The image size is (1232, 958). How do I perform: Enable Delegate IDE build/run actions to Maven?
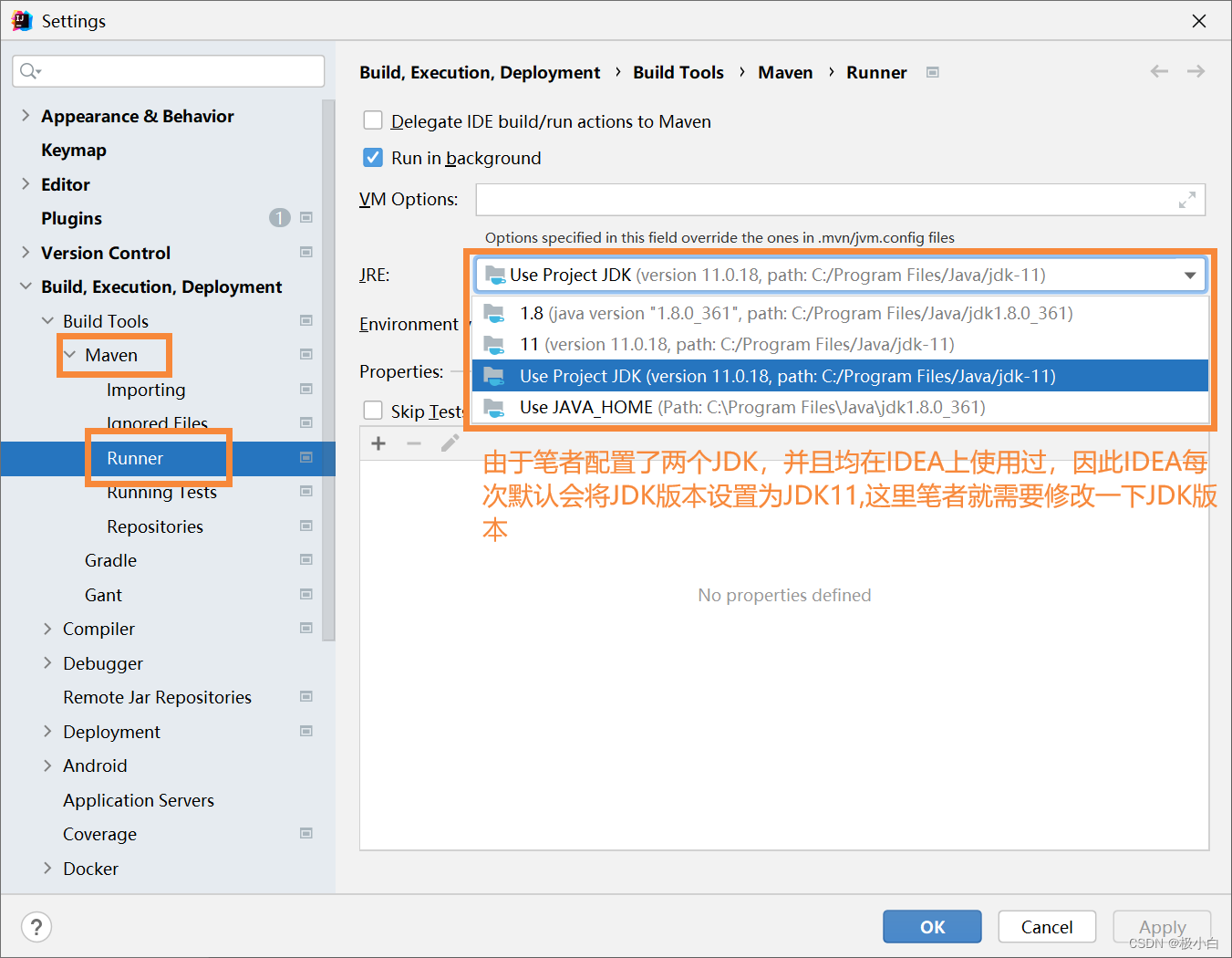(x=373, y=120)
